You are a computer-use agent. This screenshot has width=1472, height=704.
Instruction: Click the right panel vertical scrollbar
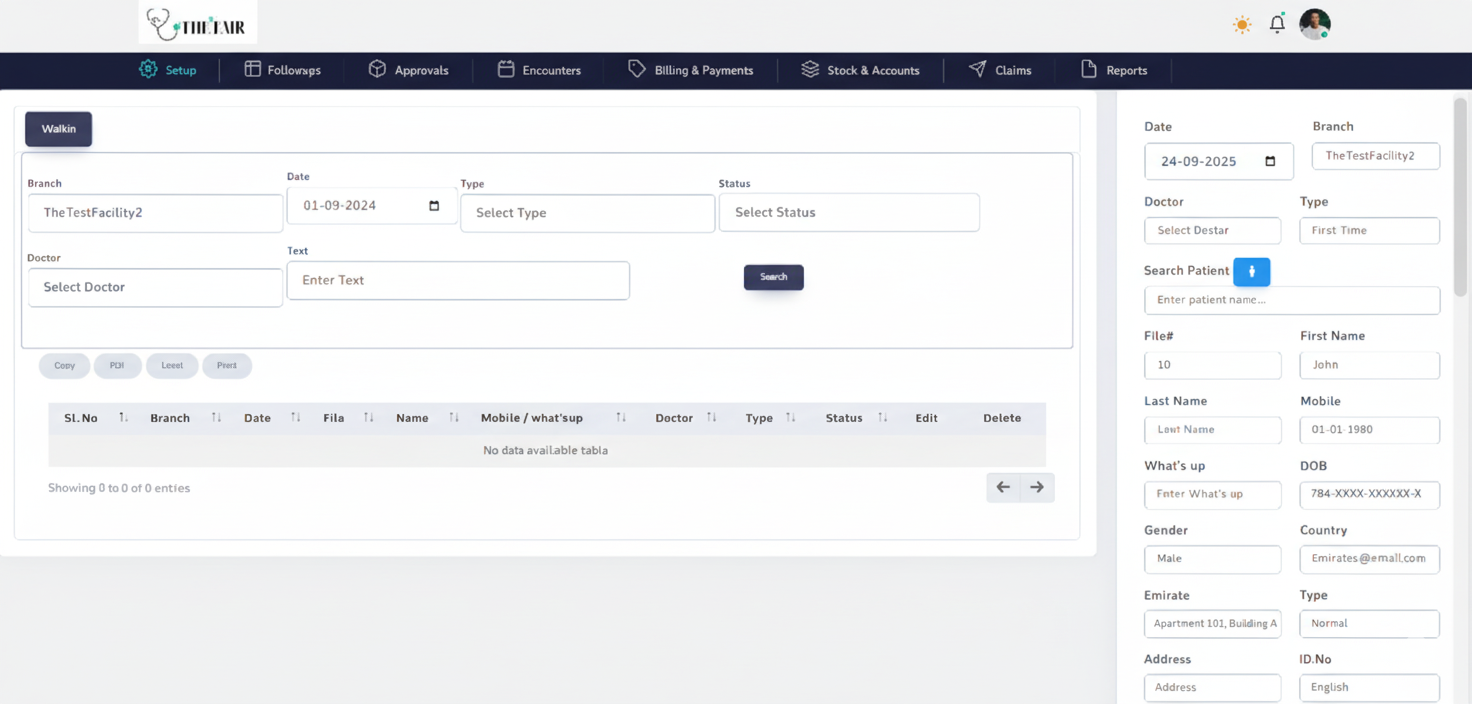[1461, 180]
